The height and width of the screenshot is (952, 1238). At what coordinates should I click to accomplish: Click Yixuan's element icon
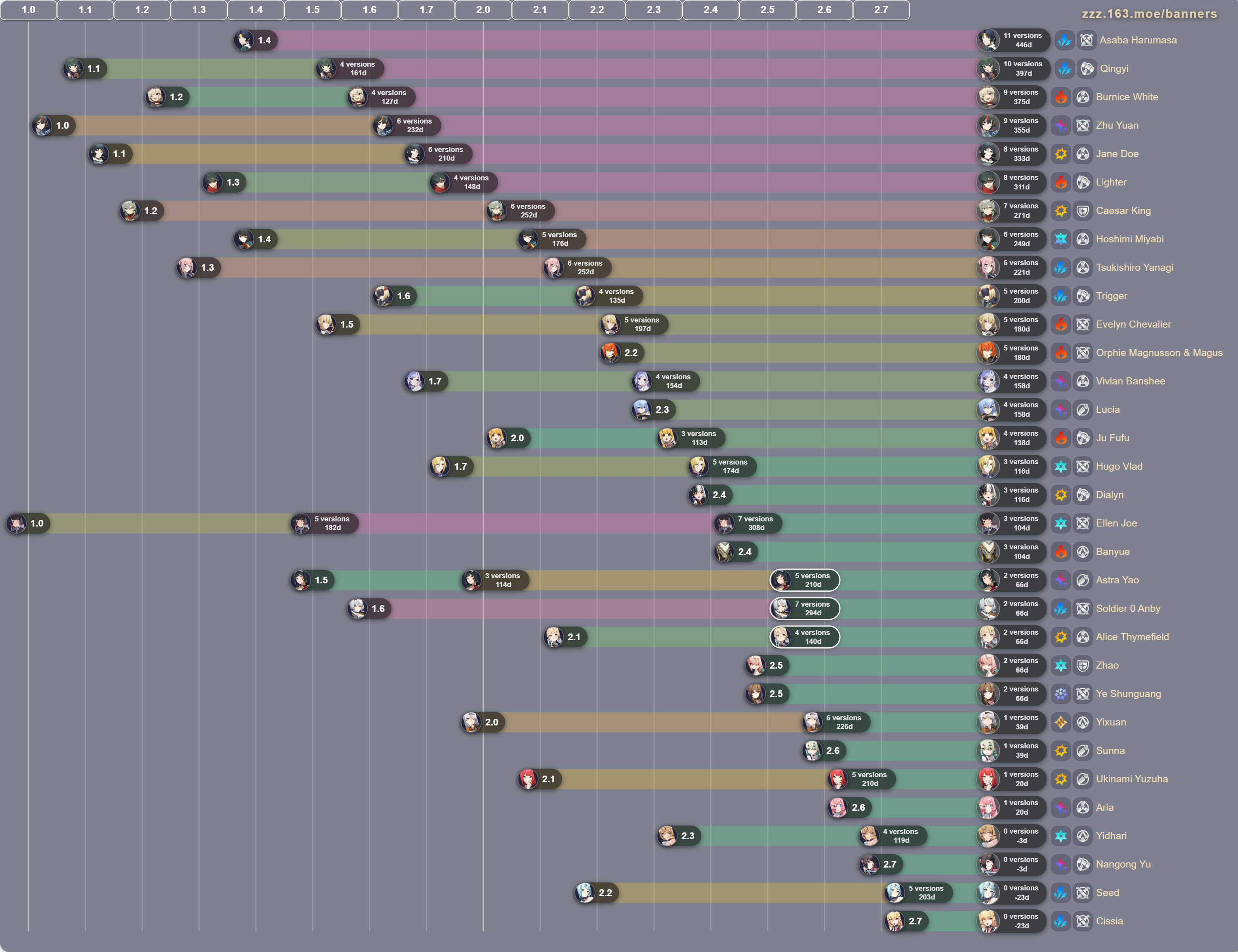[1061, 723]
